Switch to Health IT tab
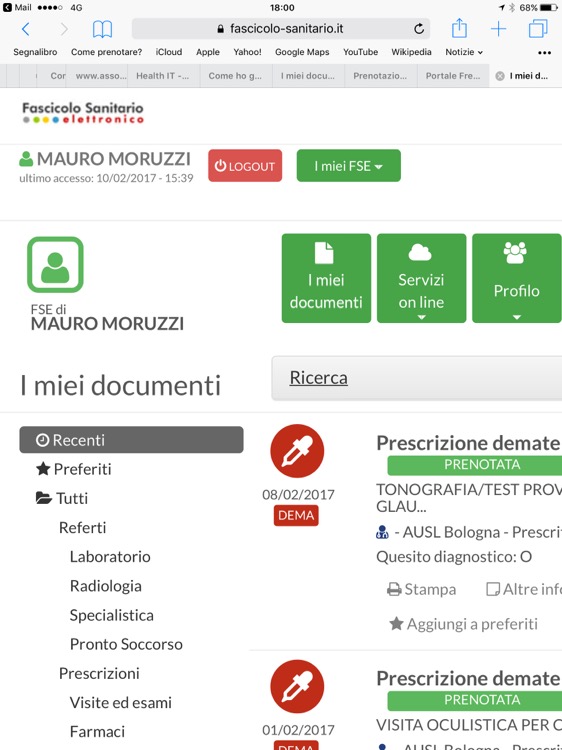The height and width of the screenshot is (750, 562). click(163, 76)
